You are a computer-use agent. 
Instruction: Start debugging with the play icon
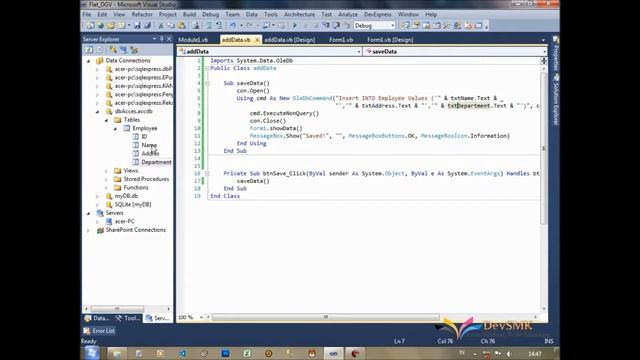tap(295, 26)
